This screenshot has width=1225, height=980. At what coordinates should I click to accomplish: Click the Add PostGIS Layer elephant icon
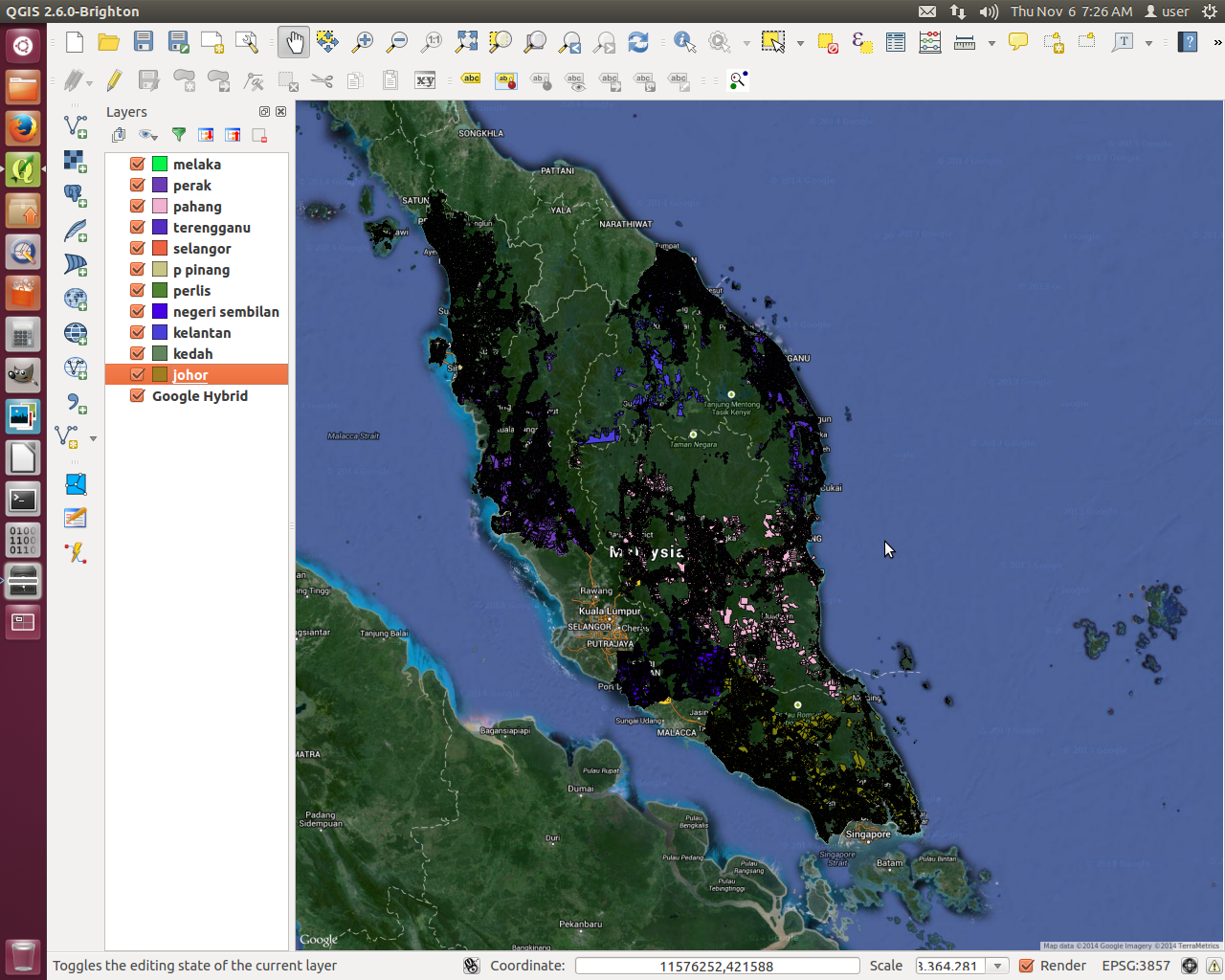point(75,195)
